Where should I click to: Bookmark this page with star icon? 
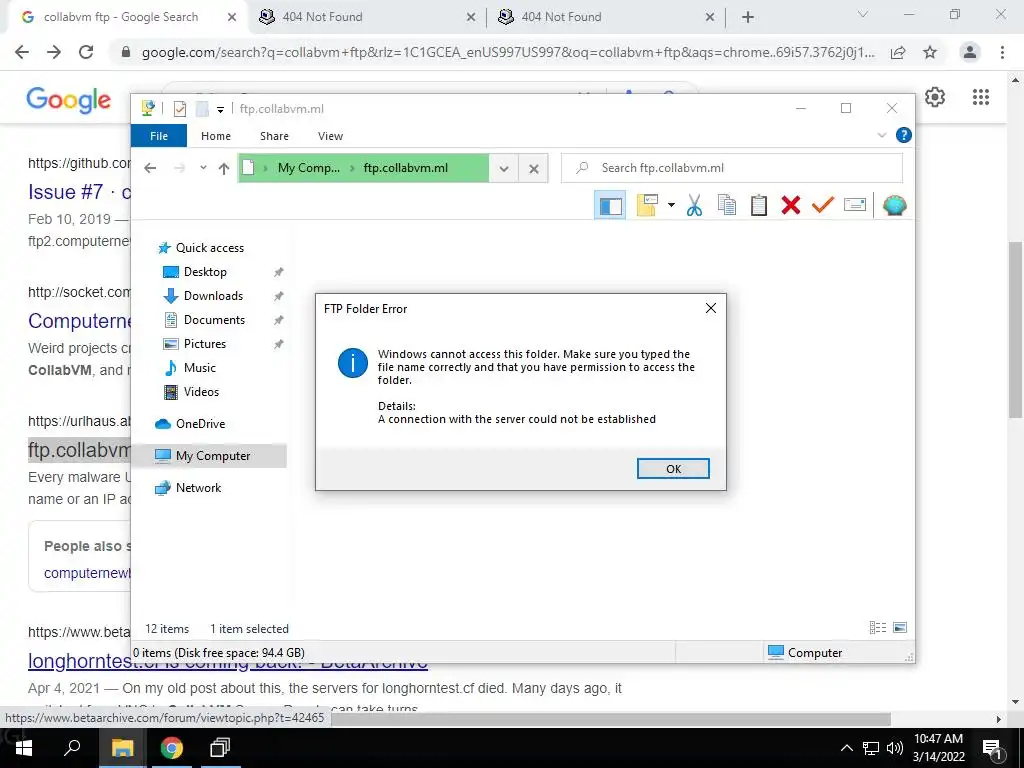930,52
